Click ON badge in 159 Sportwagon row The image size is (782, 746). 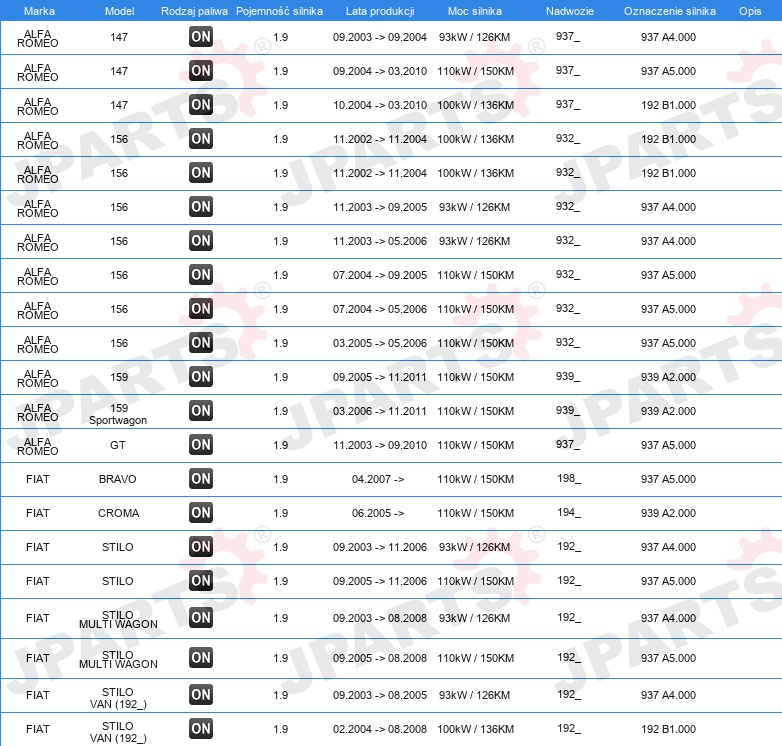tap(201, 411)
